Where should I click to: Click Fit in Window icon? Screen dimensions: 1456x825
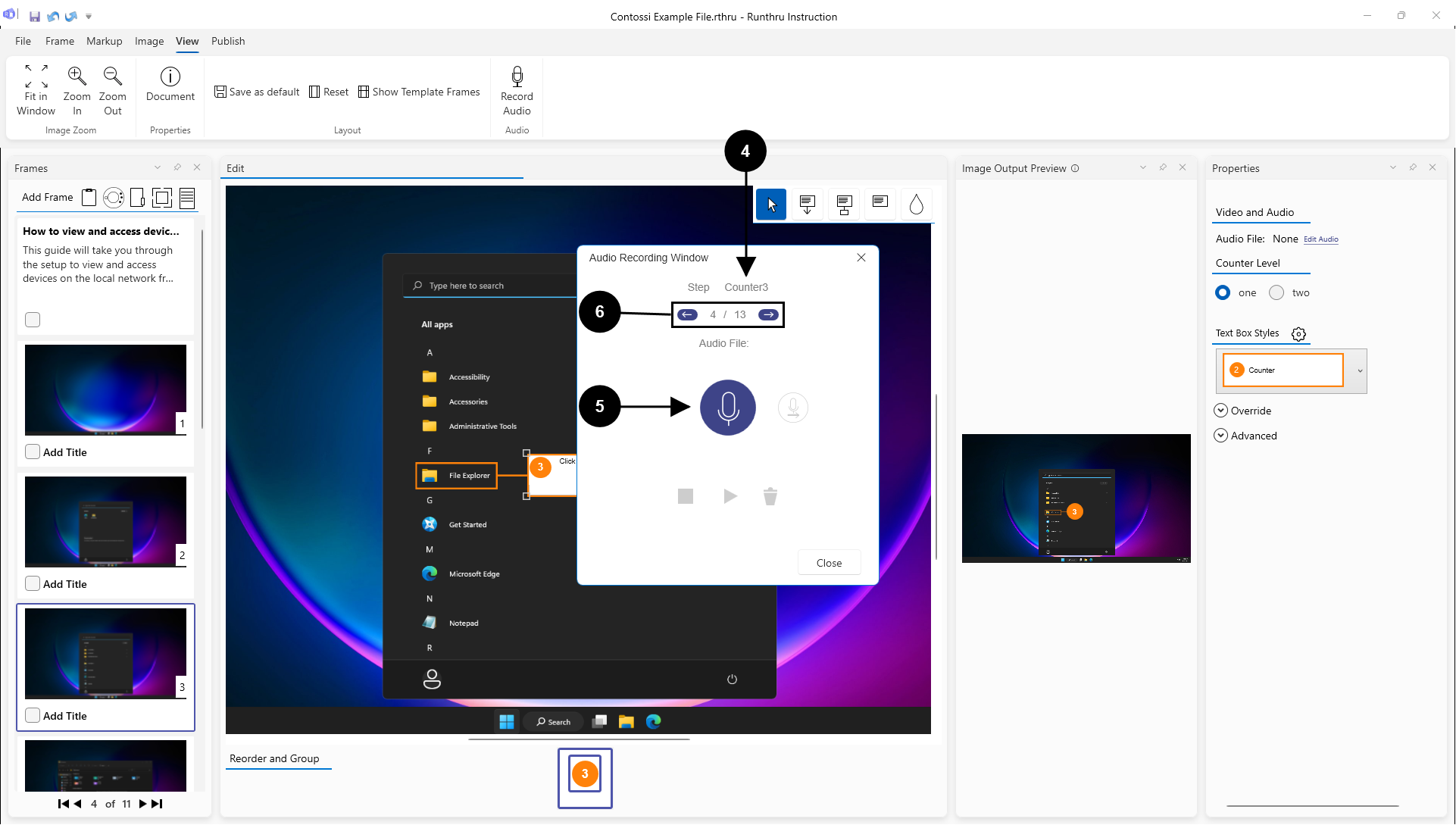point(36,76)
